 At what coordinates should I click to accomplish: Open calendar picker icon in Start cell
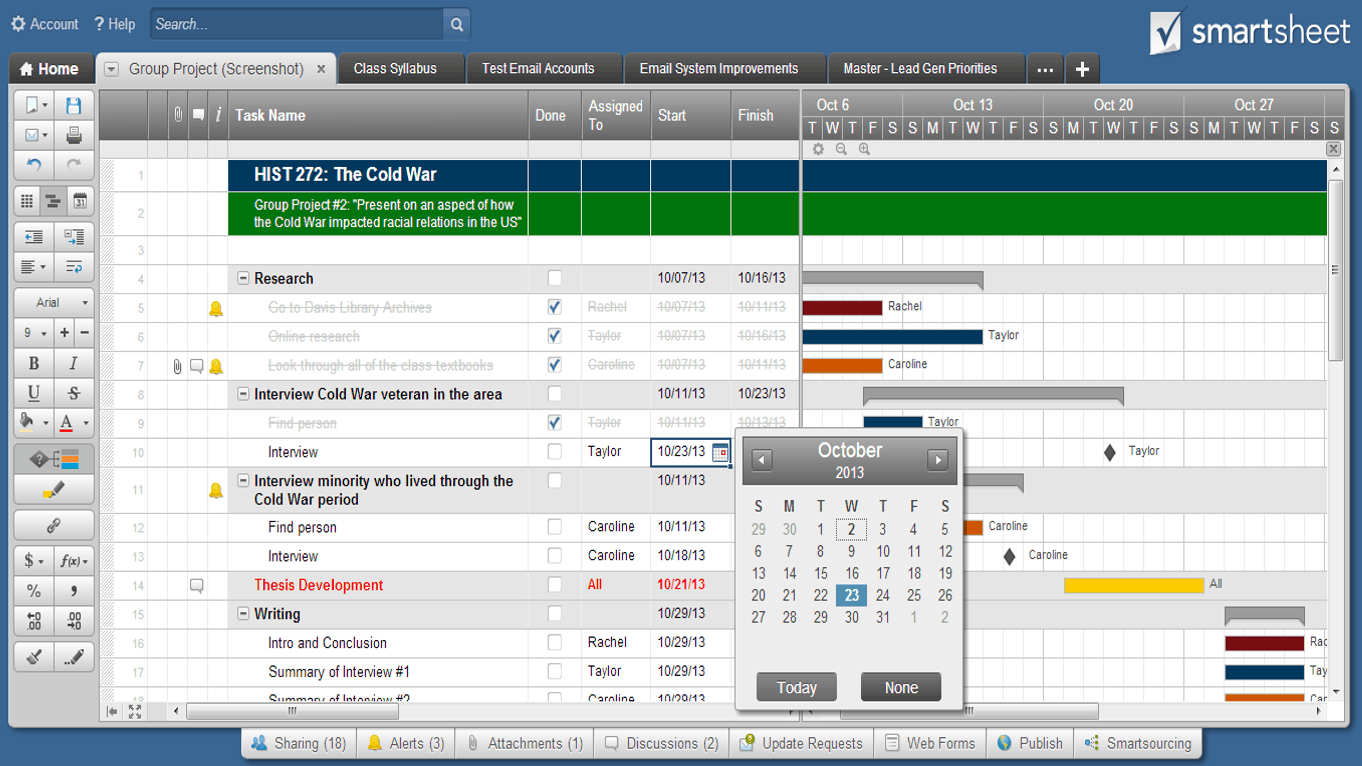coord(720,452)
